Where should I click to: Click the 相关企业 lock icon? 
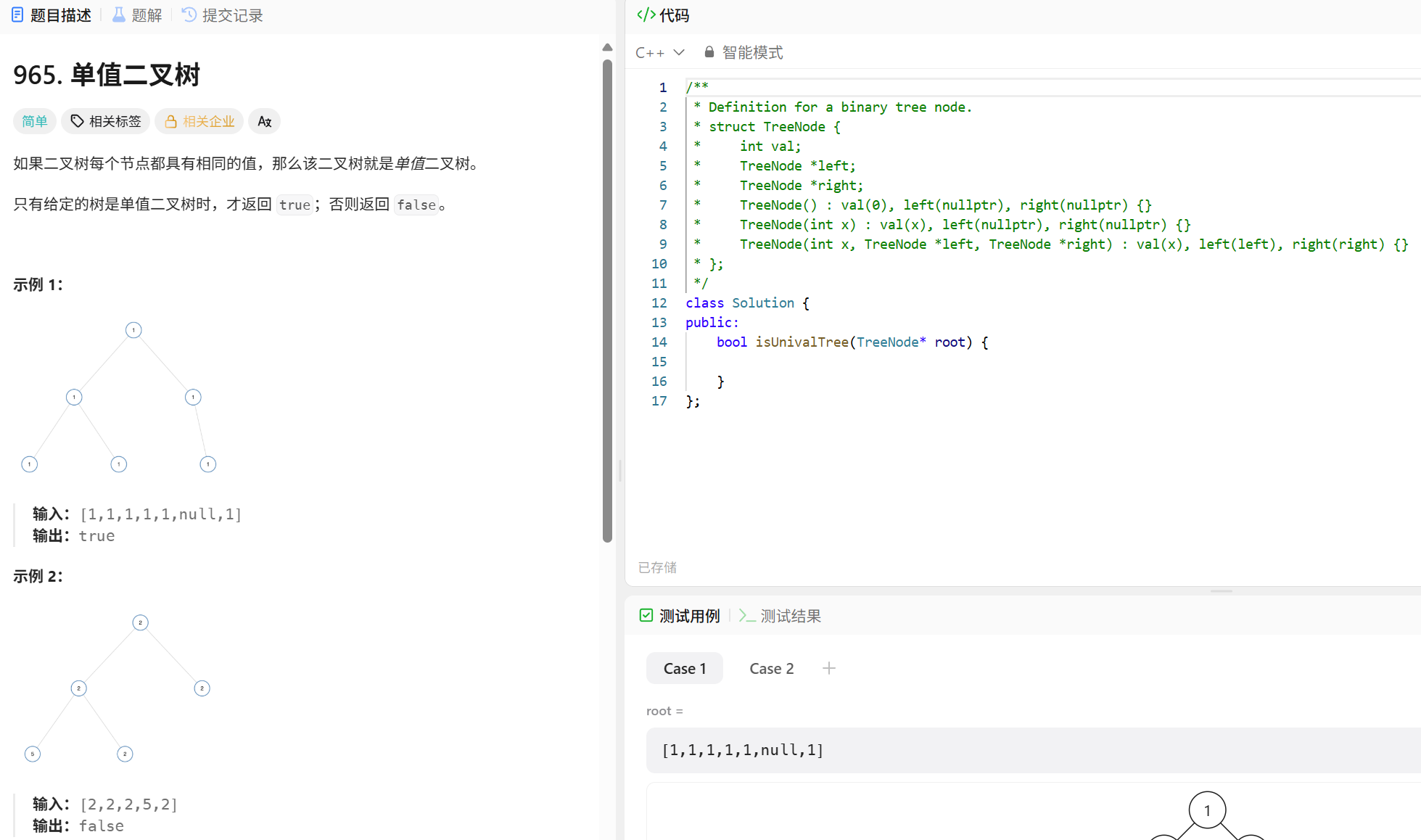pyautogui.click(x=170, y=122)
